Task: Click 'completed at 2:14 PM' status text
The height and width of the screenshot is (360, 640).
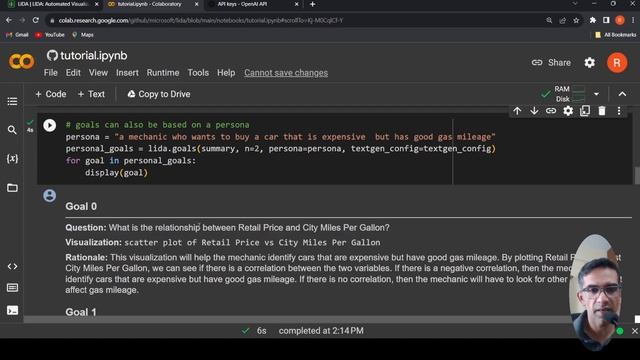Action: point(321,331)
